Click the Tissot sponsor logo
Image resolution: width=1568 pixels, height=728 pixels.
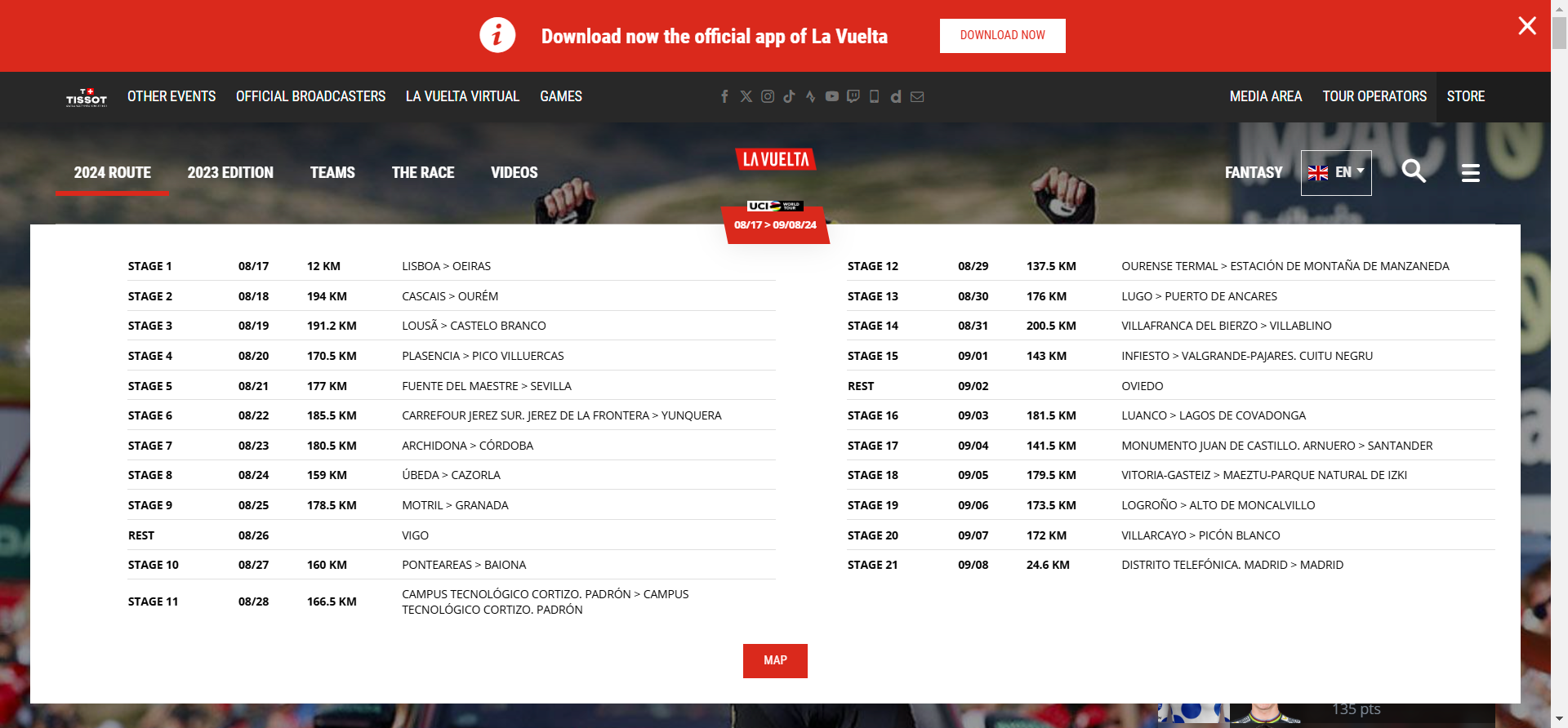click(x=87, y=97)
